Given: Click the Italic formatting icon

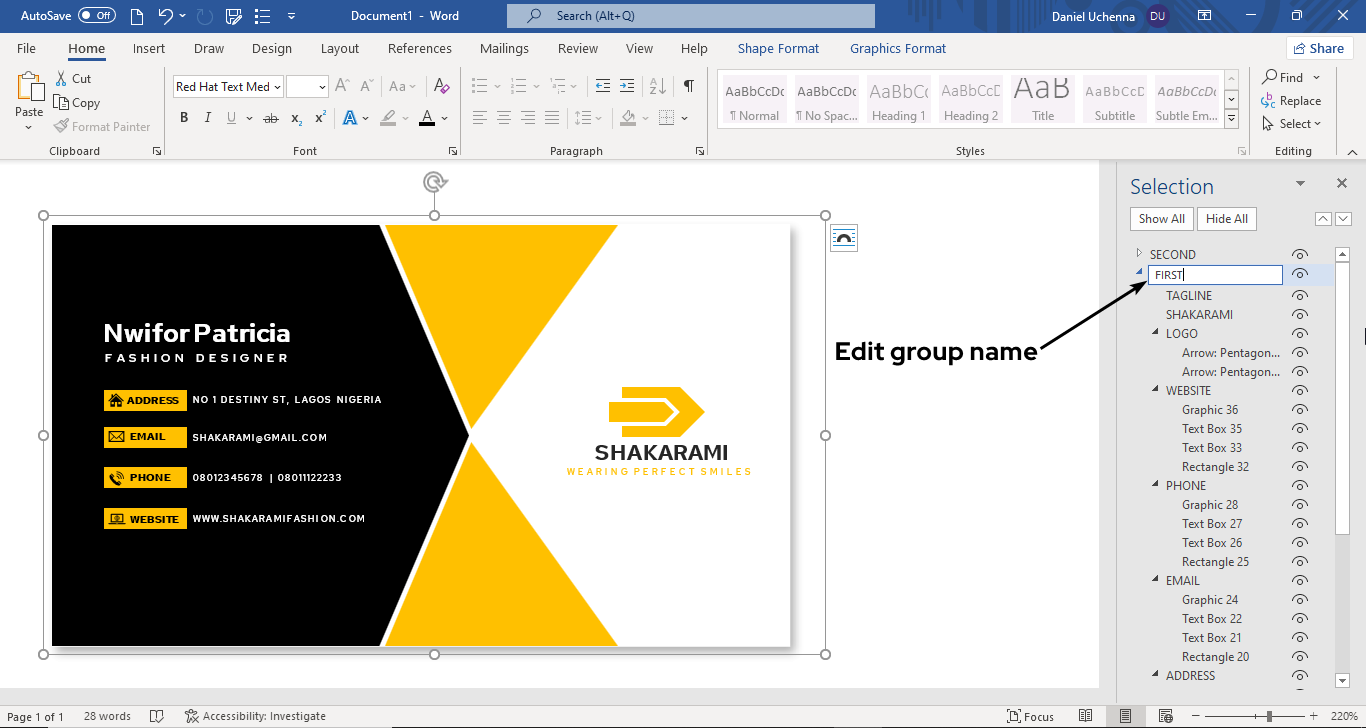Looking at the screenshot, I should pyautogui.click(x=208, y=118).
